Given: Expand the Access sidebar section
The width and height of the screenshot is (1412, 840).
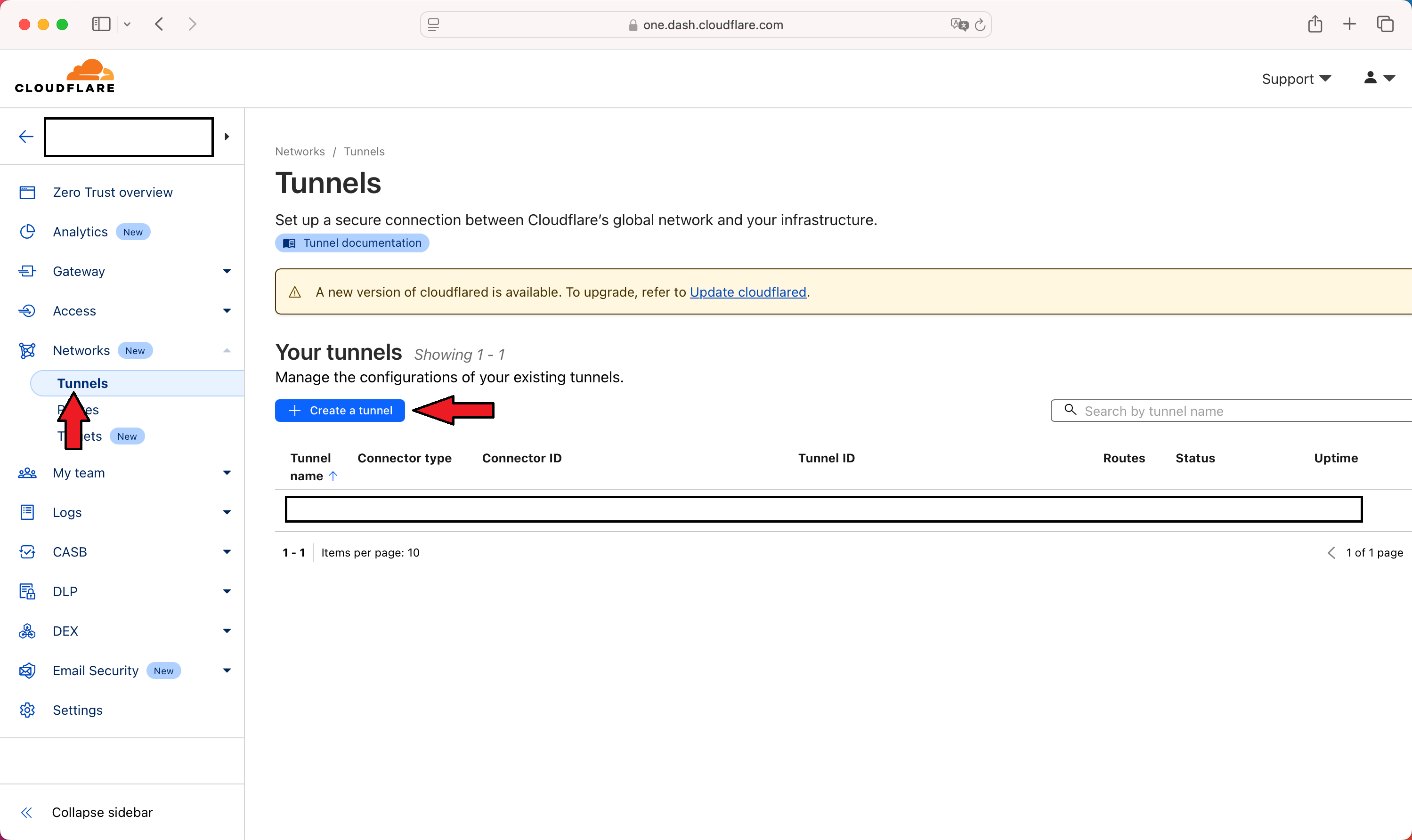Looking at the screenshot, I should (x=227, y=311).
